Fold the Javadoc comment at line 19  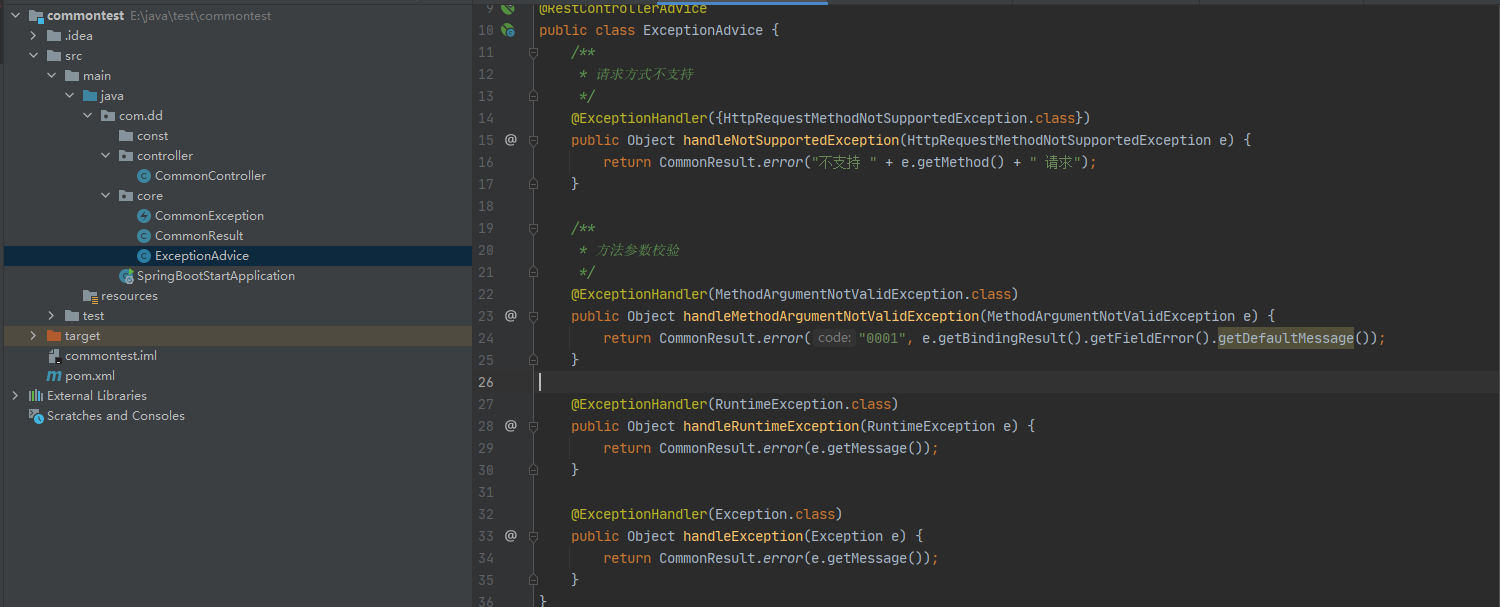[533, 228]
